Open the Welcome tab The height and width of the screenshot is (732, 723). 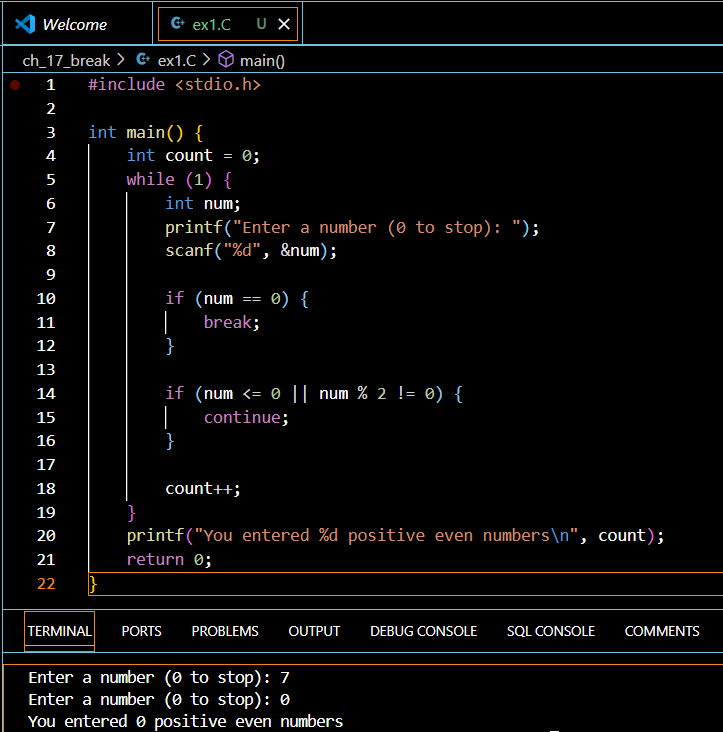[74, 24]
